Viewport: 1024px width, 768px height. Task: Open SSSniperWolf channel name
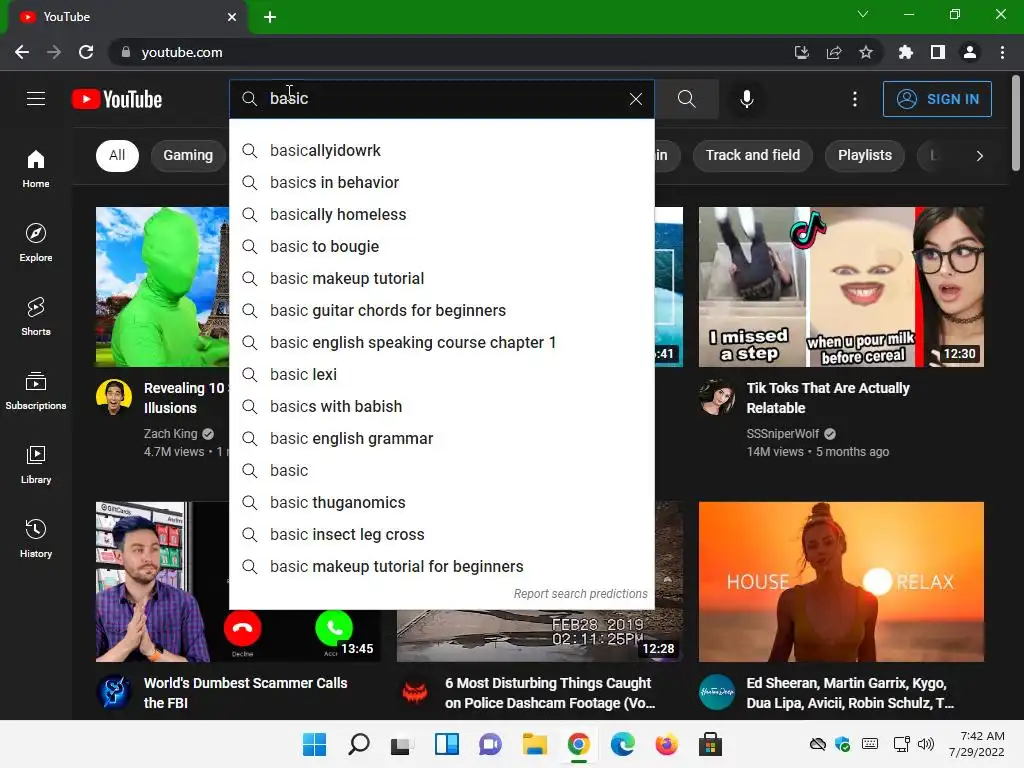(782, 434)
